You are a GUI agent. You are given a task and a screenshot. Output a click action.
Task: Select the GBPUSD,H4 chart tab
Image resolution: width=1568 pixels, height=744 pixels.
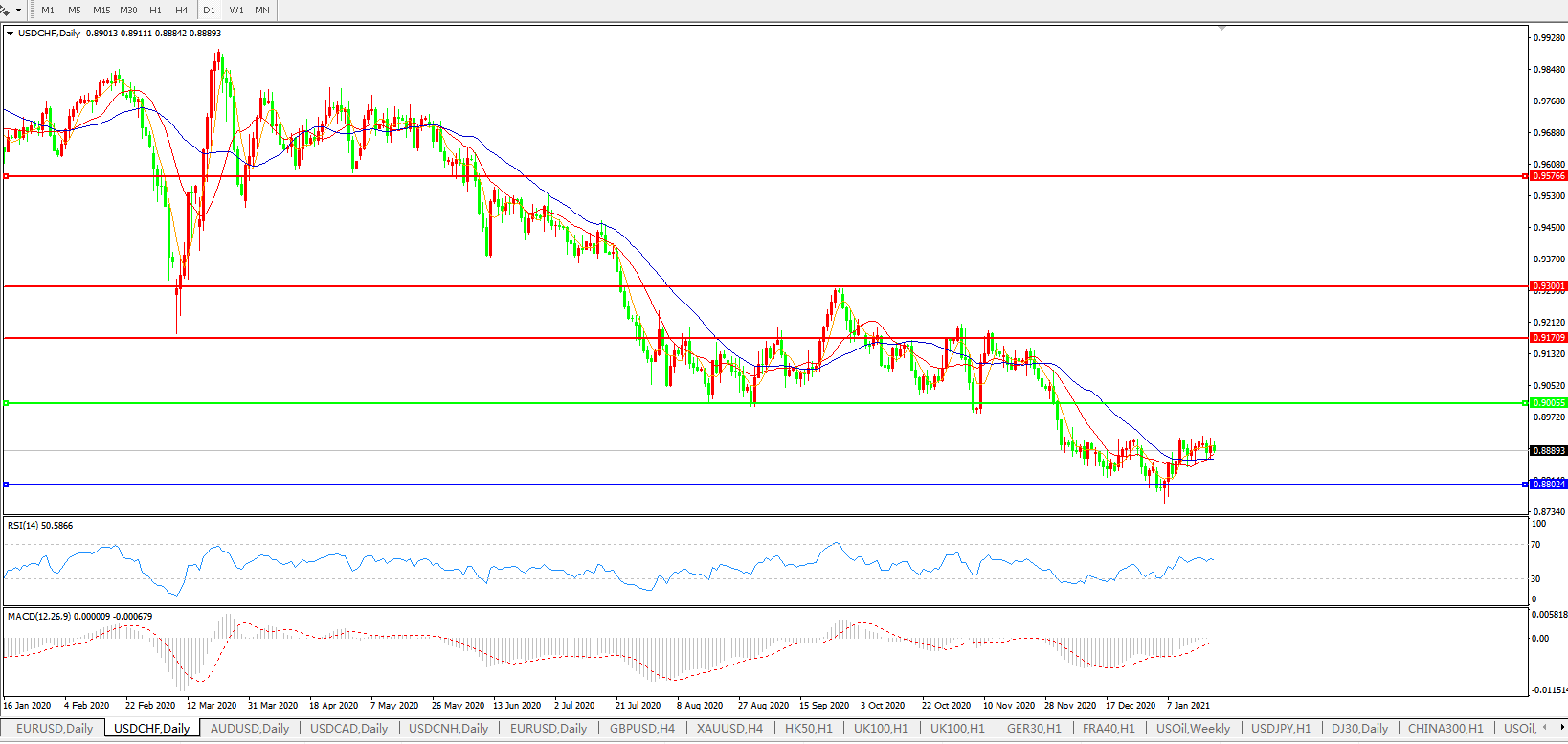click(641, 729)
